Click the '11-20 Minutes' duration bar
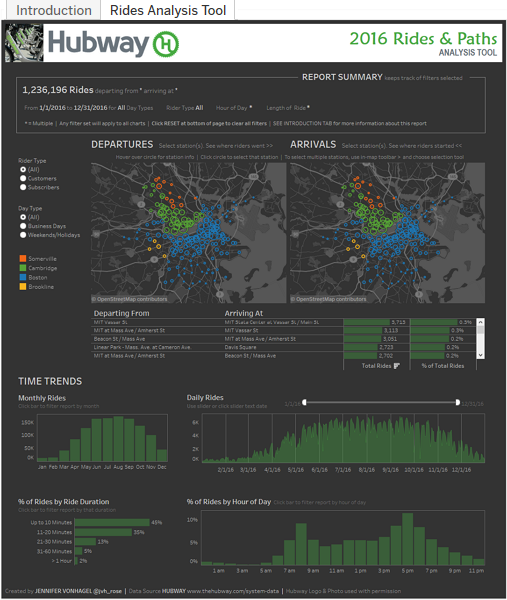 [x=103, y=532]
